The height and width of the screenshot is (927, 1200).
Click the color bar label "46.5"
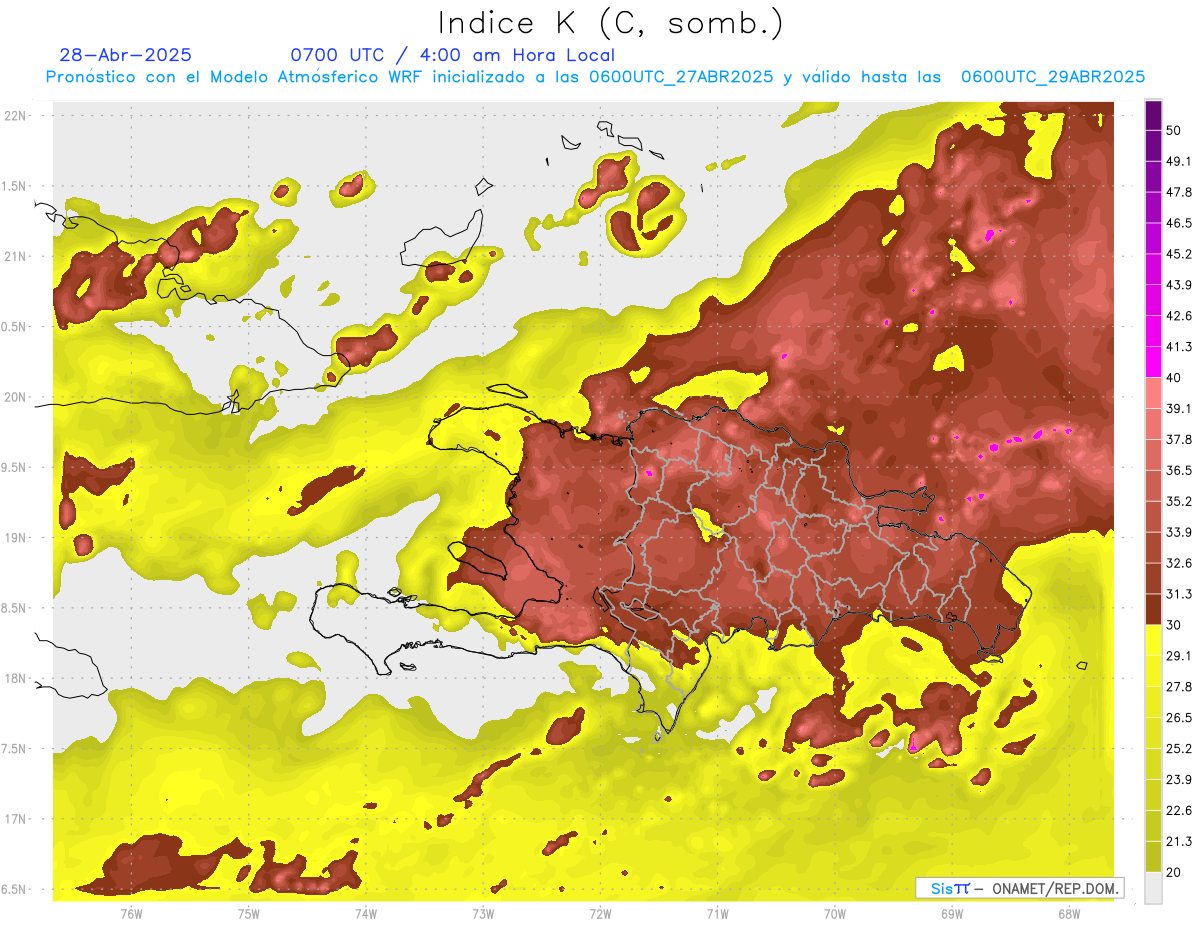tap(1179, 223)
